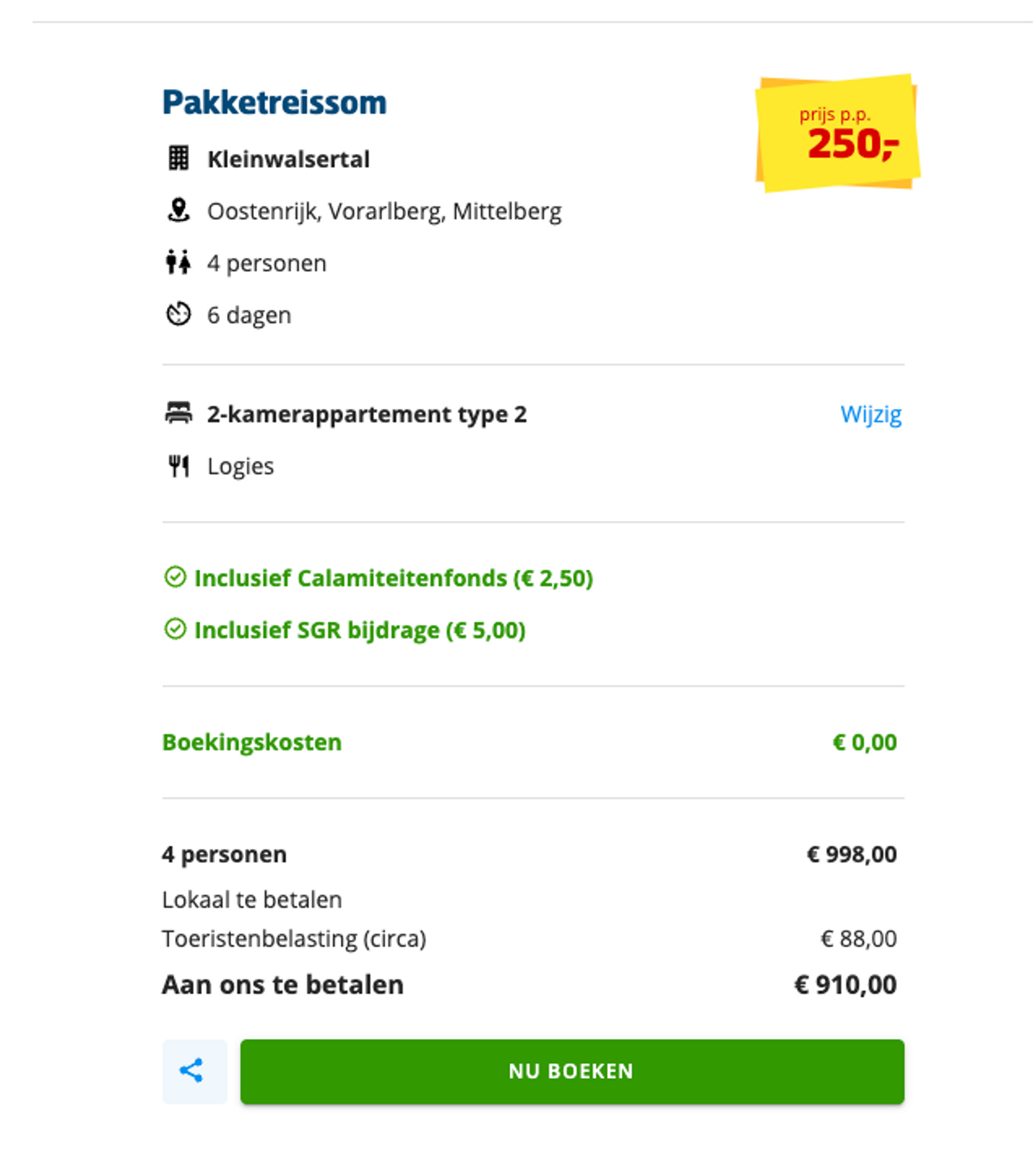Click the bed icon beside 2-kamerappartement
The width and height of the screenshot is (1036, 1166).
[179, 413]
